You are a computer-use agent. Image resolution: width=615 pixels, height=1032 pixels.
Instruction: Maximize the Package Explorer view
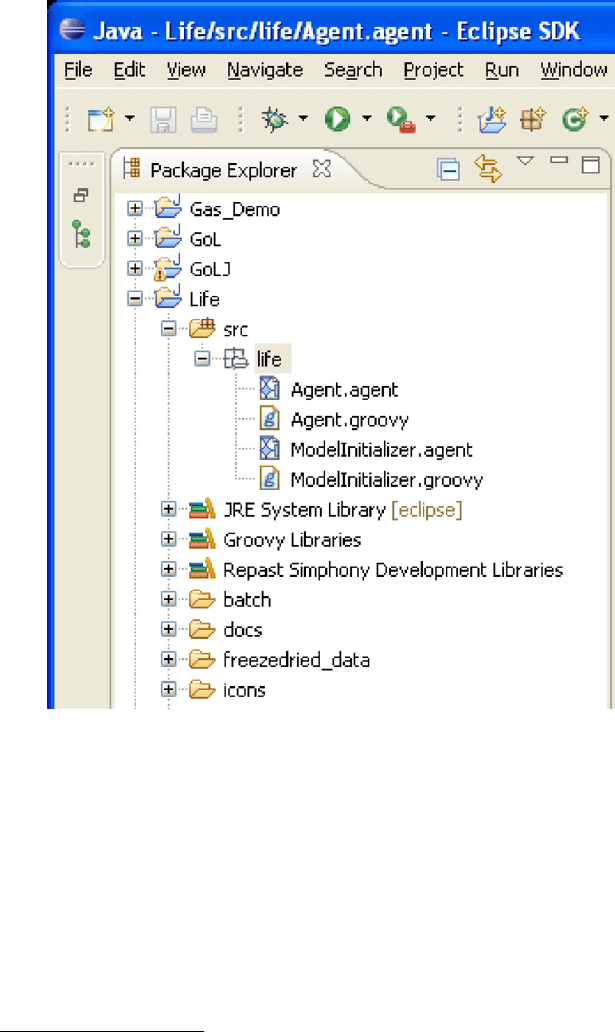591,165
